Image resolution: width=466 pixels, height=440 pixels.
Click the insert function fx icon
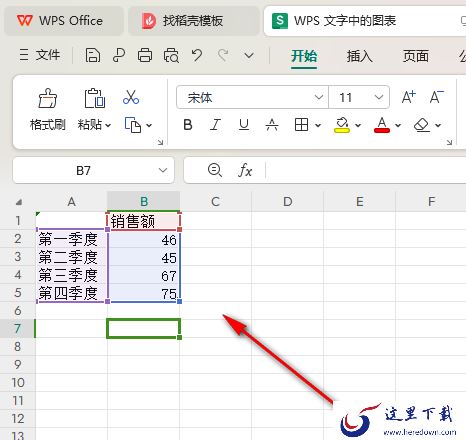click(245, 170)
